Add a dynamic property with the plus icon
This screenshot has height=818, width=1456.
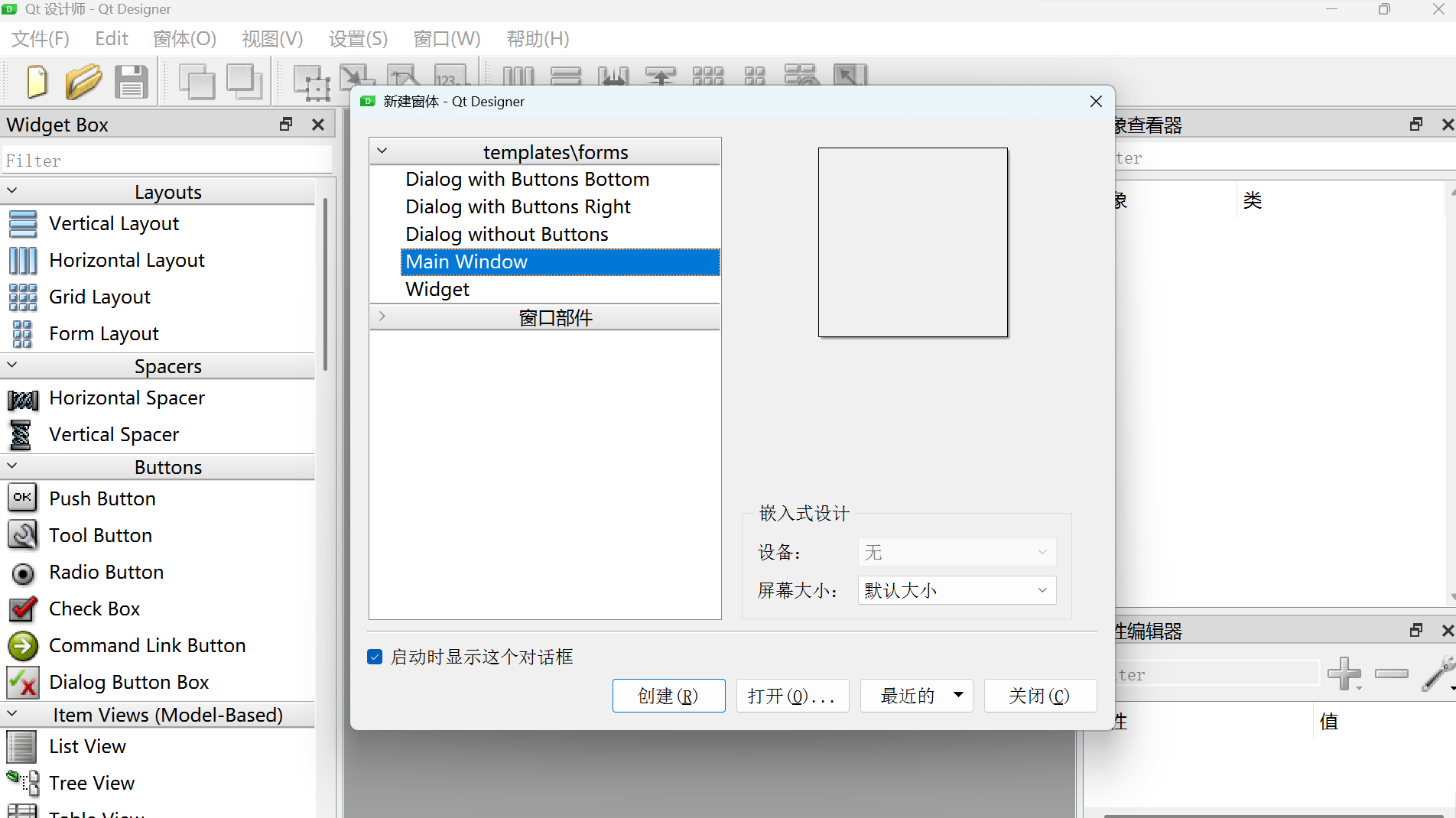[1344, 674]
